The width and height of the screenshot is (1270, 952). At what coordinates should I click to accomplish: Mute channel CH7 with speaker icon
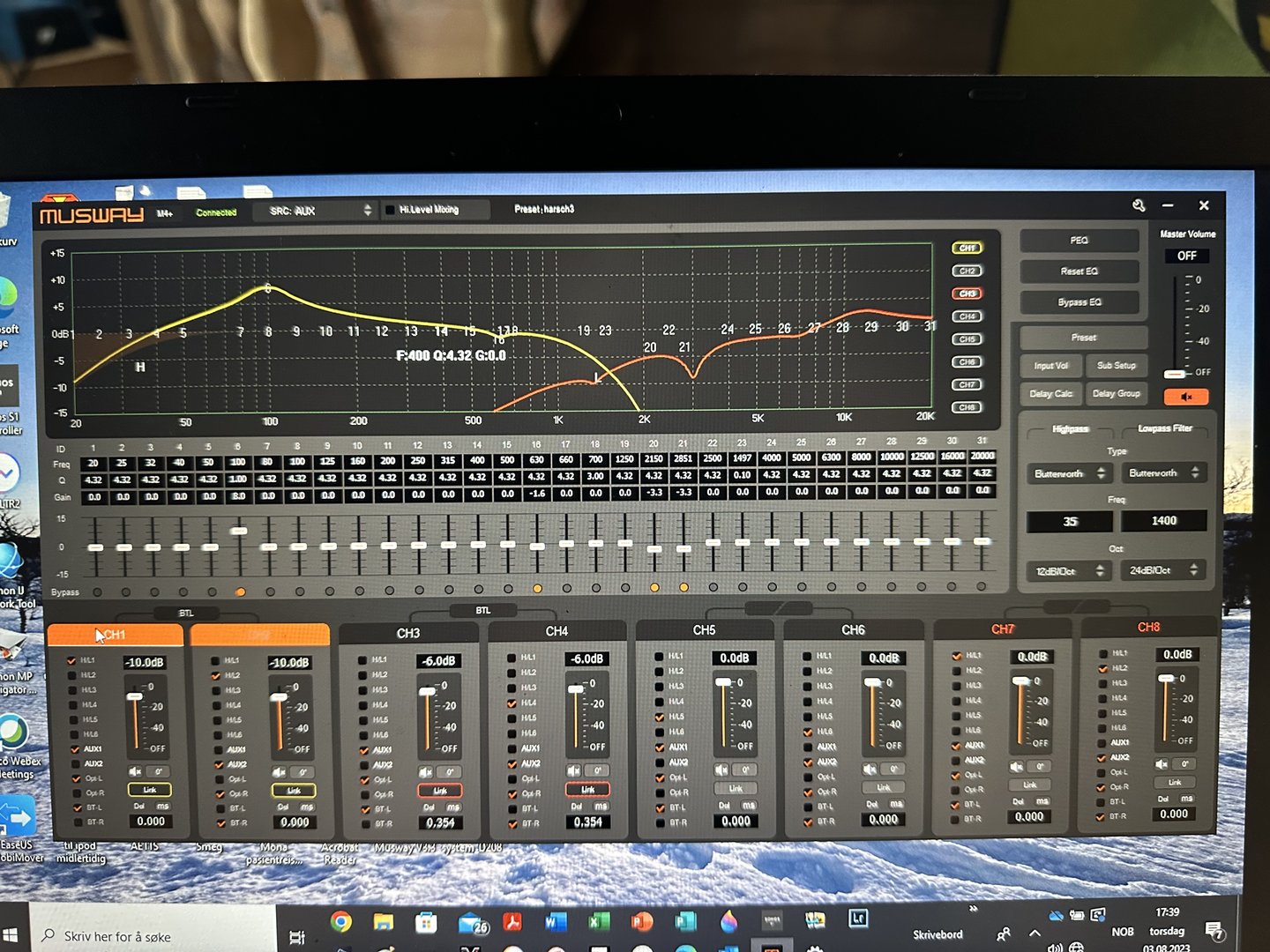[1017, 766]
